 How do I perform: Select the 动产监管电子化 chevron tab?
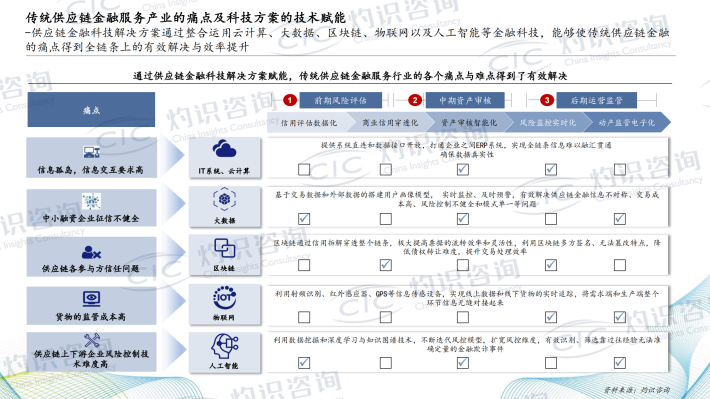click(x=628, y=123)
